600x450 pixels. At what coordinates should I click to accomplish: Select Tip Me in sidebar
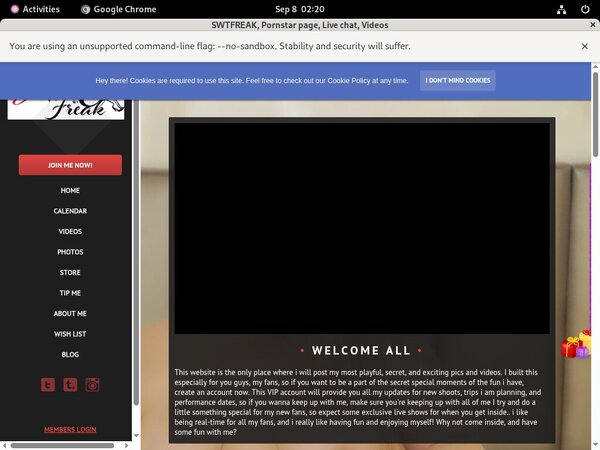[70, 293]
